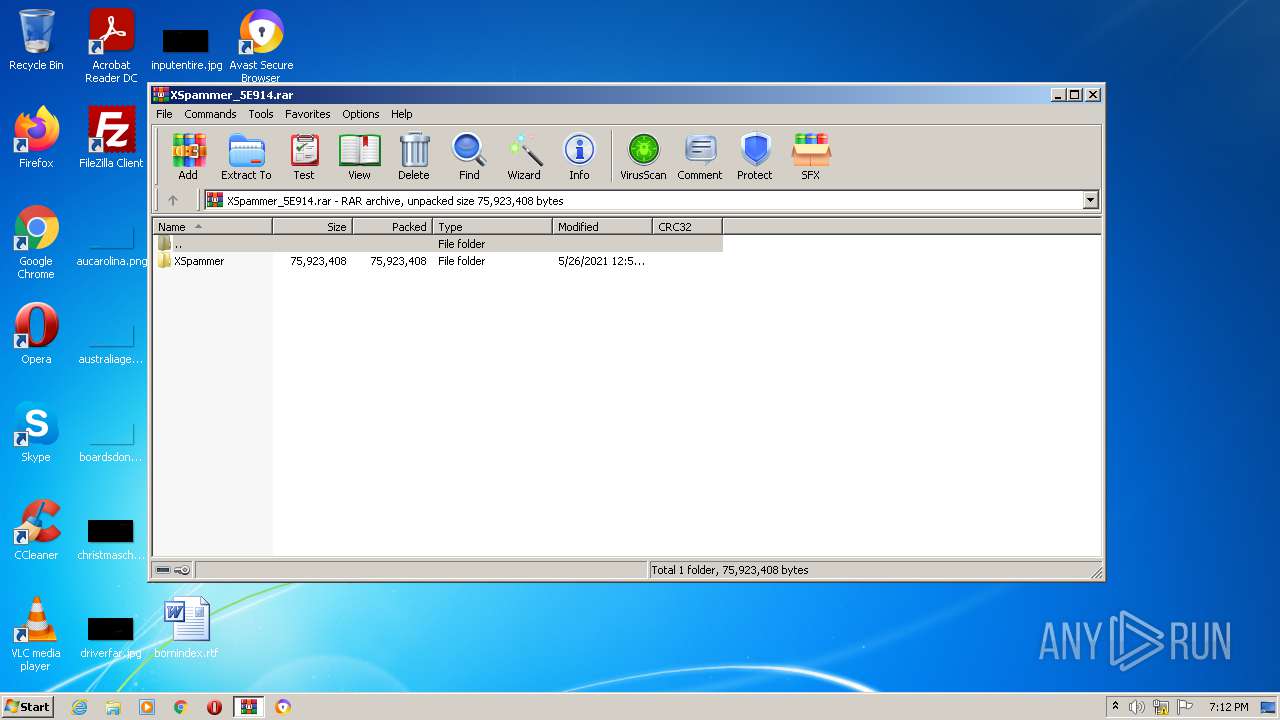This screenshot has width=1280, height=720.
Task: Open Chrome from the taskbar
Action: 181,707
